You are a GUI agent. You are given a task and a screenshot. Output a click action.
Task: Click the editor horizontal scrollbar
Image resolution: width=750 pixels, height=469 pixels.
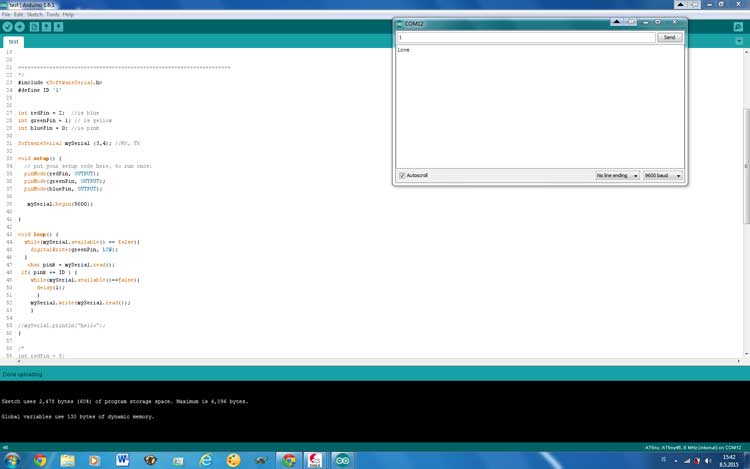[x=378, y=361]
